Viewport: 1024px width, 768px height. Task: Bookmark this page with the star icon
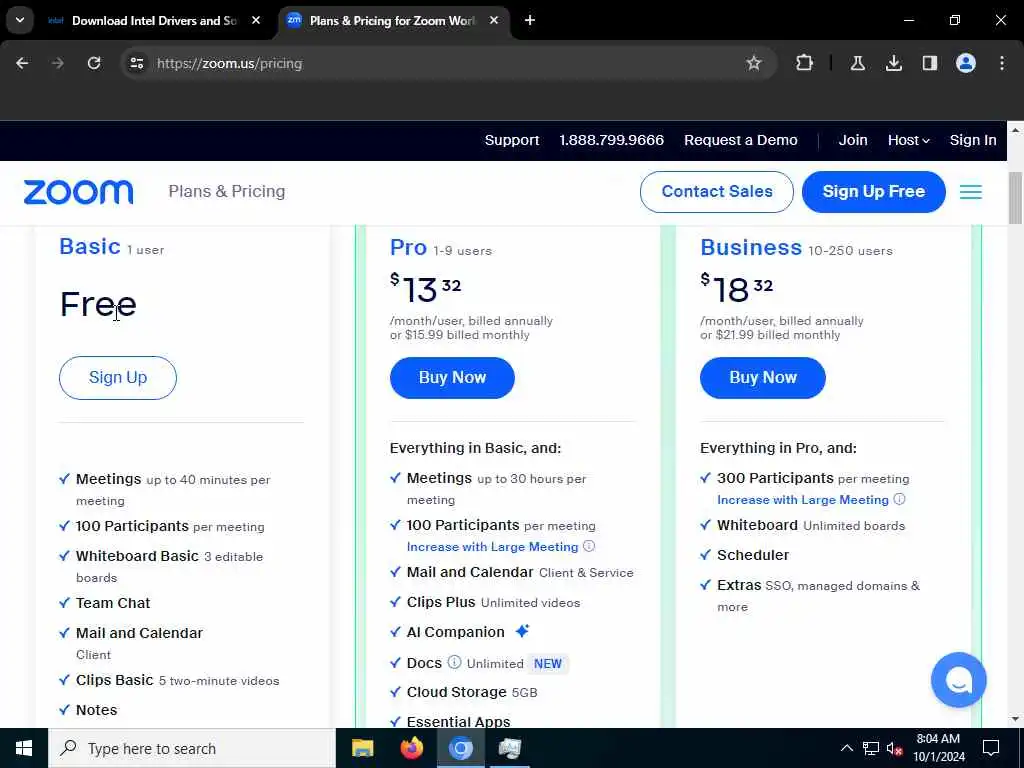click(754, 63)
